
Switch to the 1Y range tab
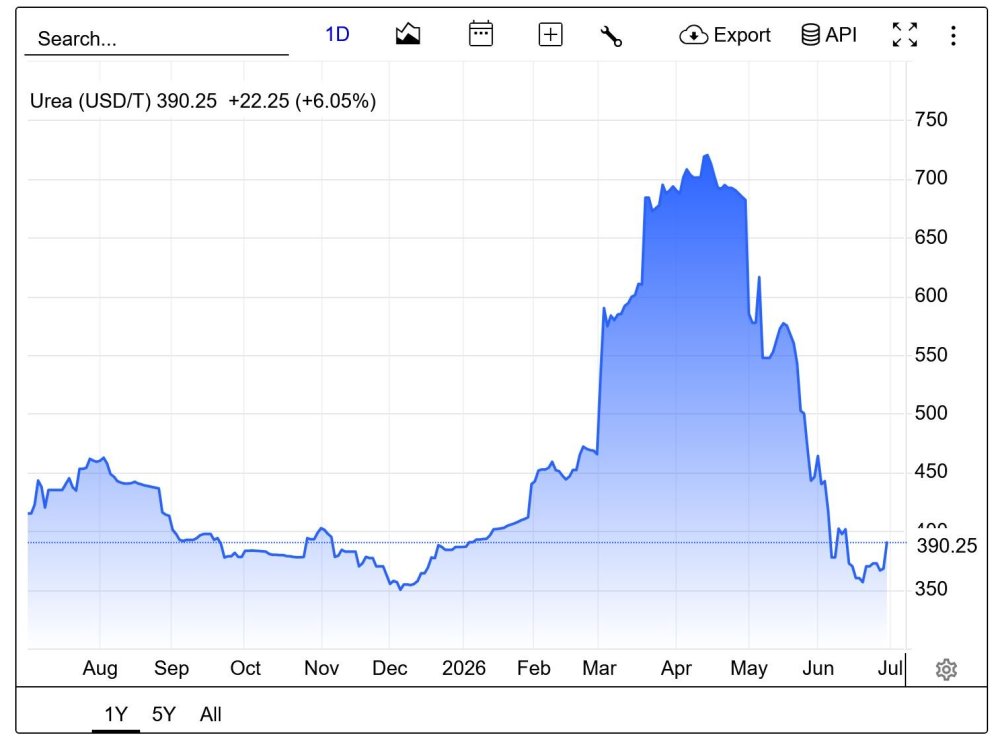pyautogui.click(x=116, y=714)
